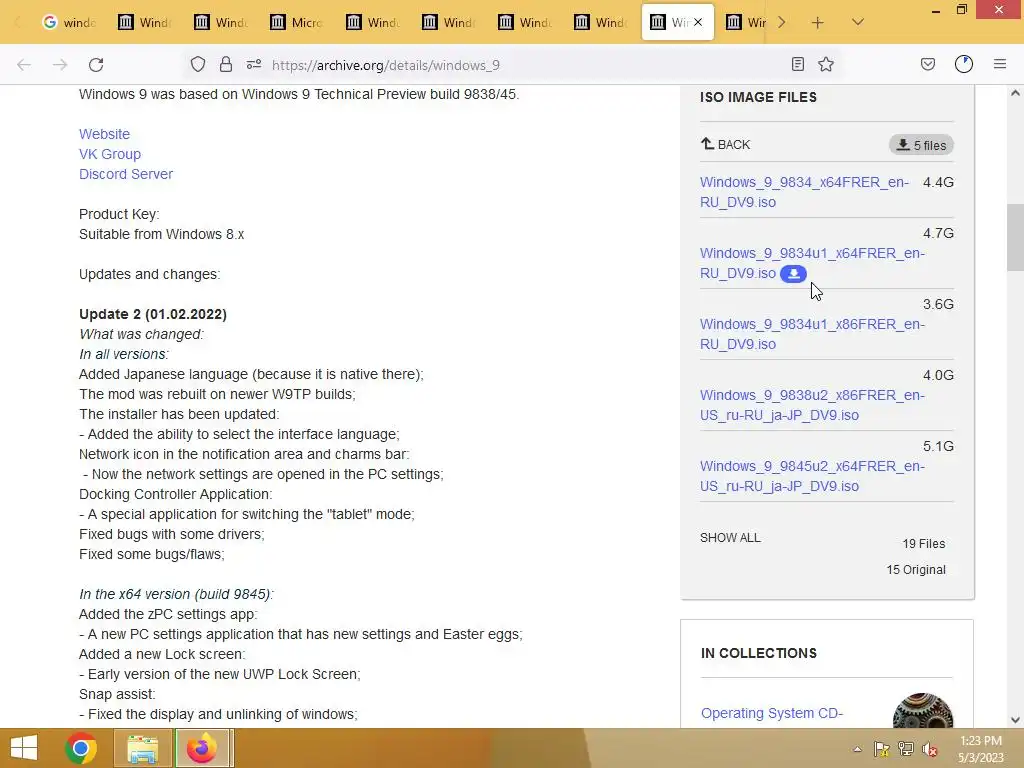
Task: Click the '15 Original' count text
Action: click(x=916, y=569)
